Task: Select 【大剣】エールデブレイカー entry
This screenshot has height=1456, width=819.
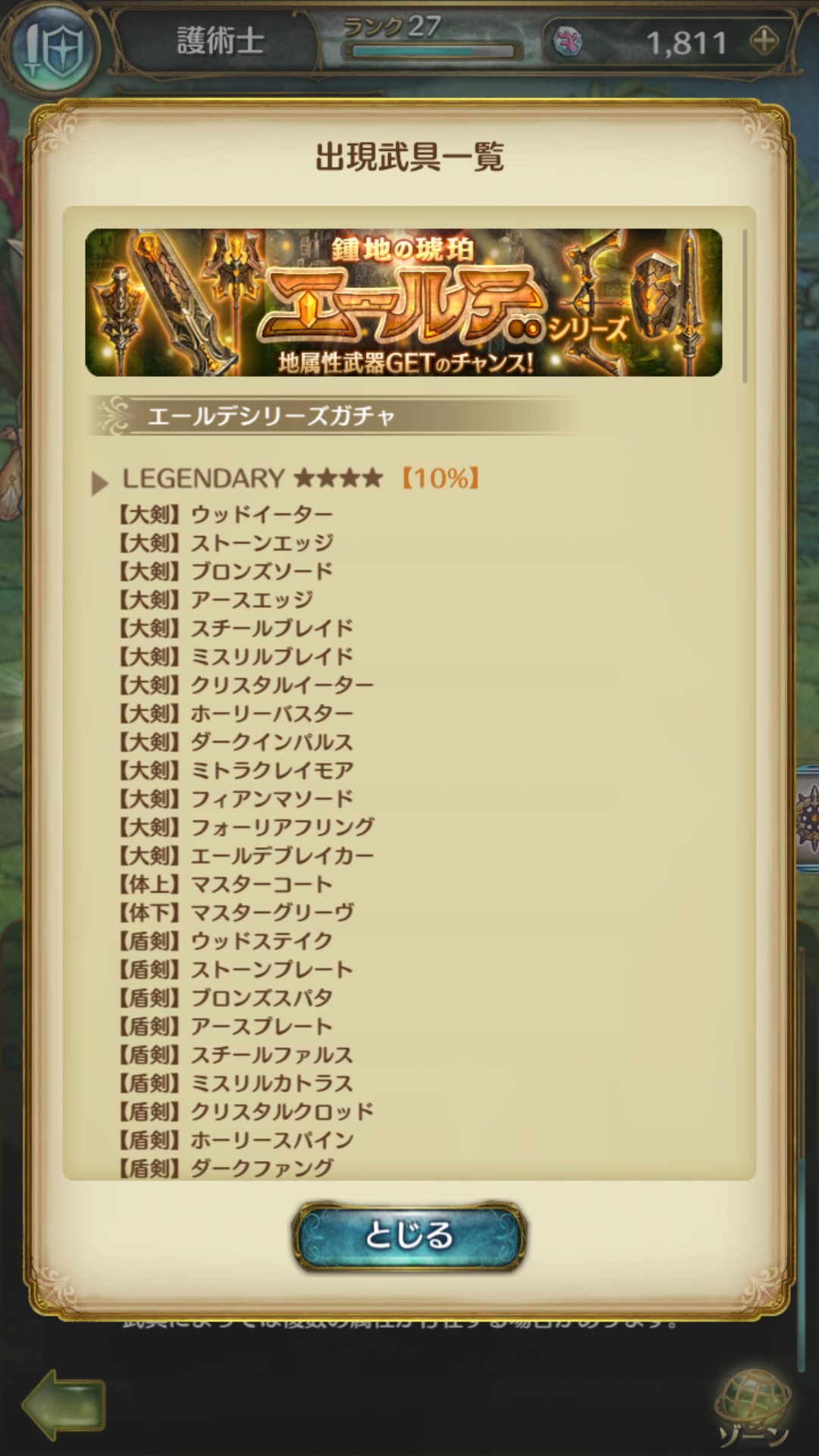Action: 244,855
